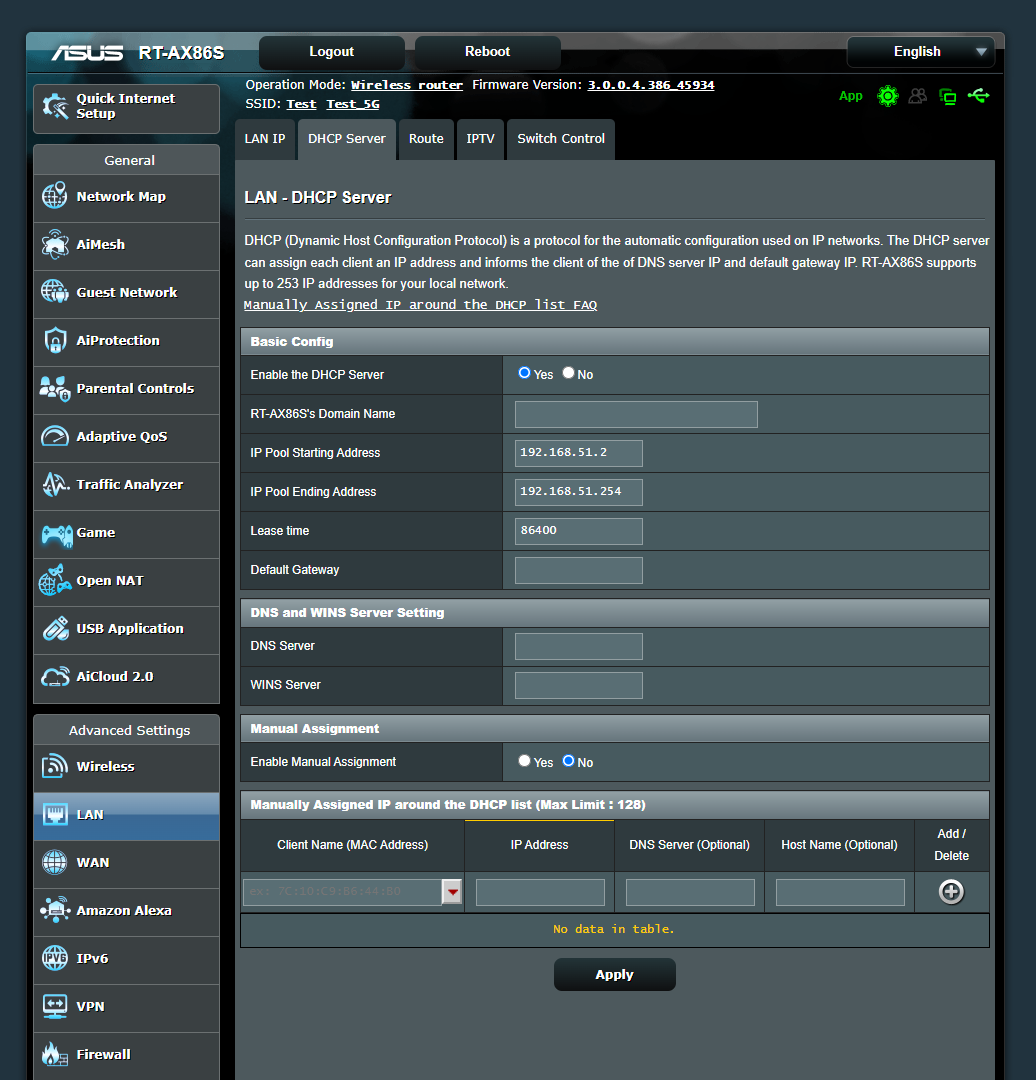Add a manual IP assignment with the plus icon
Screen dimensions: 1036x1080
pos(950,891)
